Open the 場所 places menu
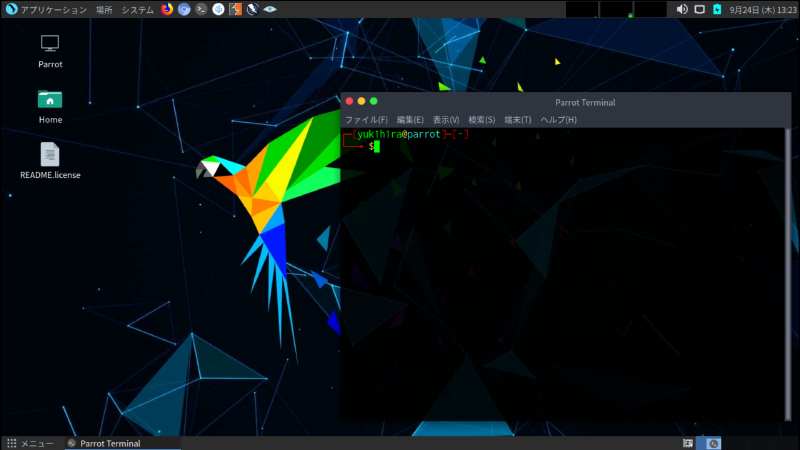 pyautogui.click(x=104, y=10)
